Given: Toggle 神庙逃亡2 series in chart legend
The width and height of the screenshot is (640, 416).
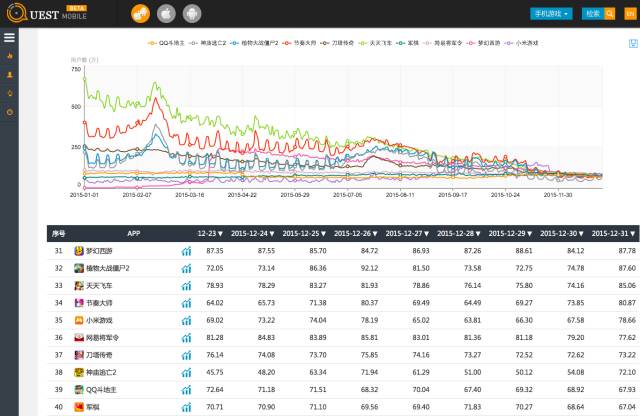Looking at the screenshot, I should [x=208, y=43].
